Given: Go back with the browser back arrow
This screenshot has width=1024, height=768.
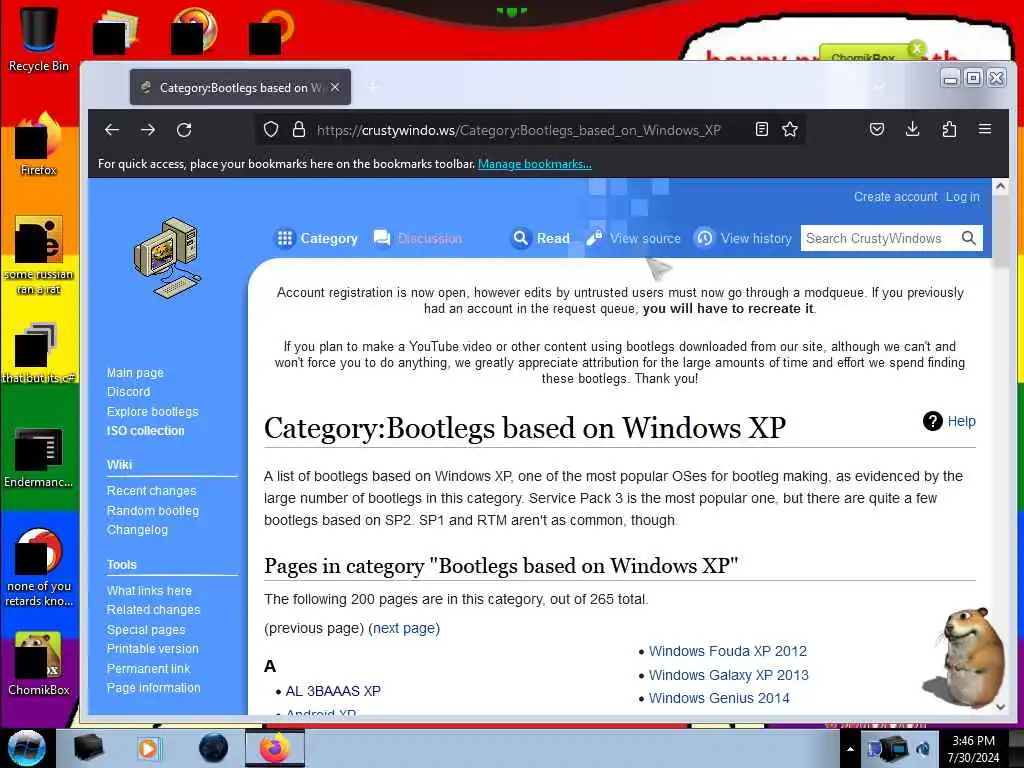Looking at the screenshot, I should pyautogui.click(x=112, y=130).
